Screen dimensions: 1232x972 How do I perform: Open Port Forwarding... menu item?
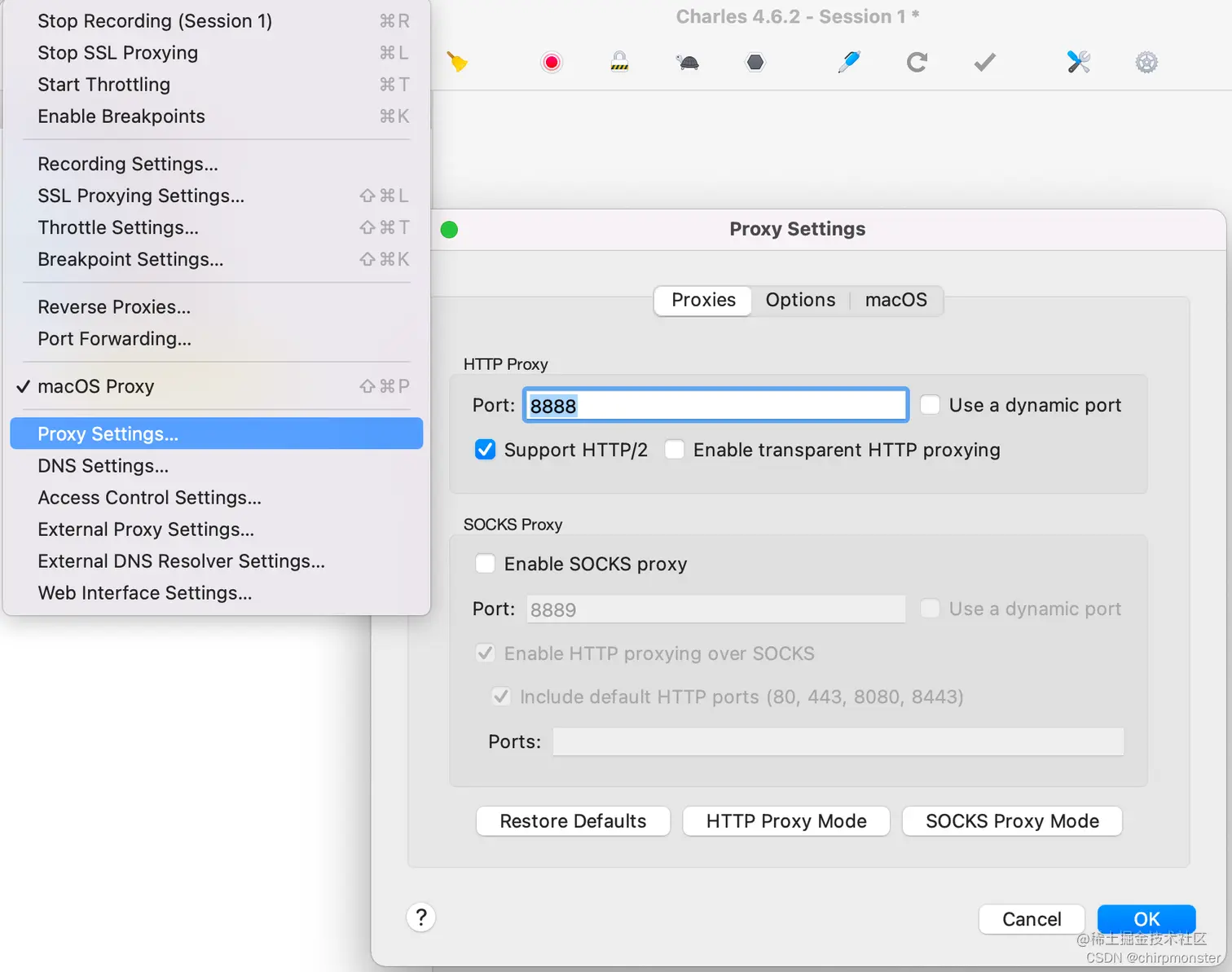[217, 339]
